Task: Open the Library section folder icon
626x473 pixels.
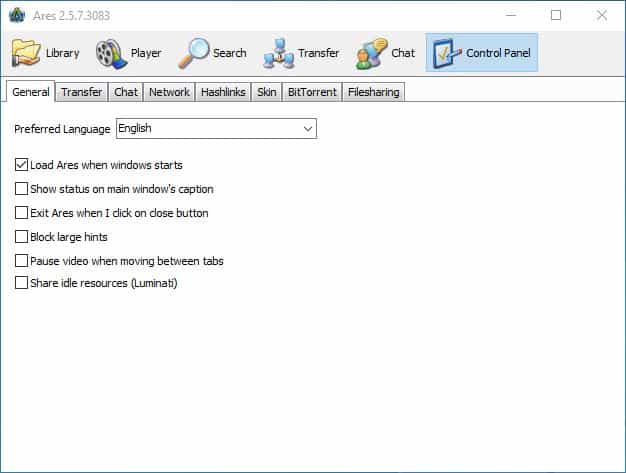Action: click(x=26, y=53)
